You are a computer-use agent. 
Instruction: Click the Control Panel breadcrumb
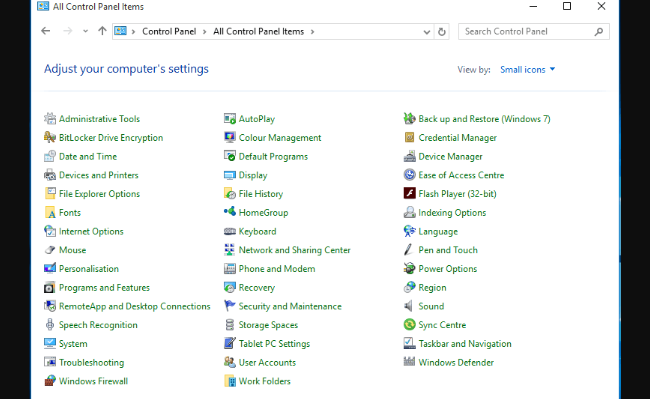169,31
